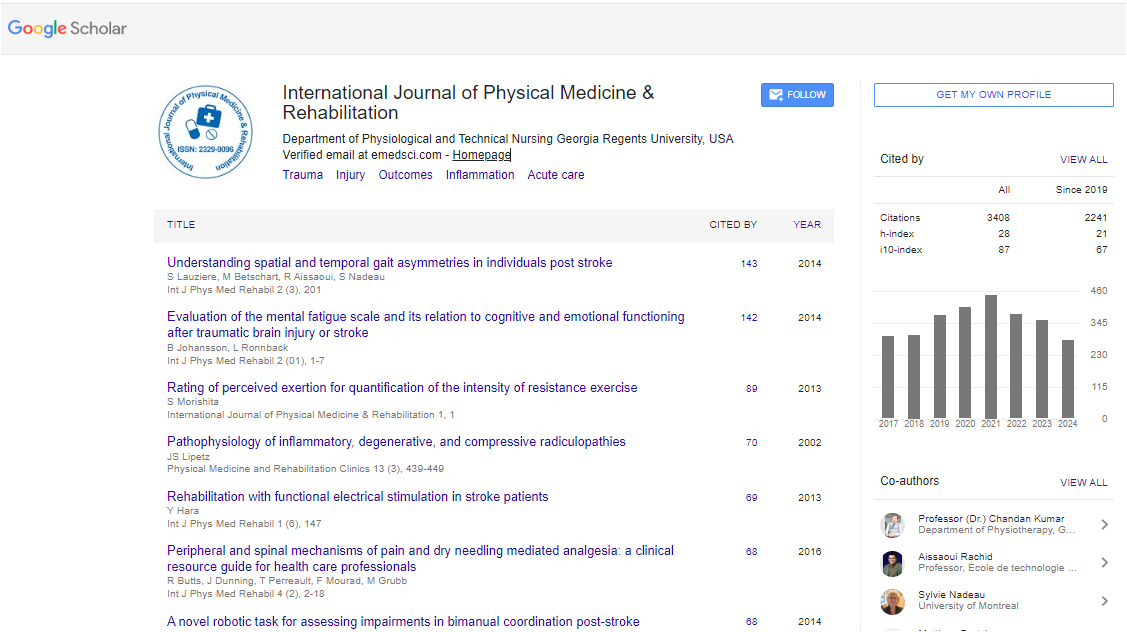Expand the chevron beside Chandan Kumar
This screenshot has width=1127, height=632.
(1104, 525)
